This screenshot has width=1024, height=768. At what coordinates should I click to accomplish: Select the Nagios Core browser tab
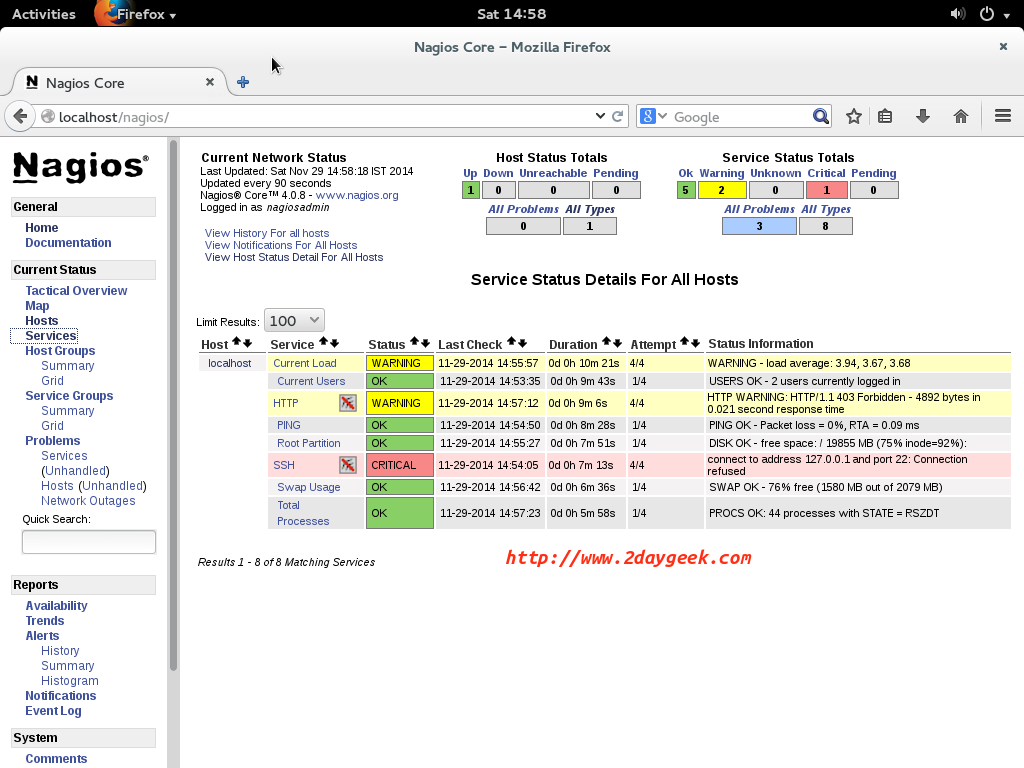coord(120,83)
